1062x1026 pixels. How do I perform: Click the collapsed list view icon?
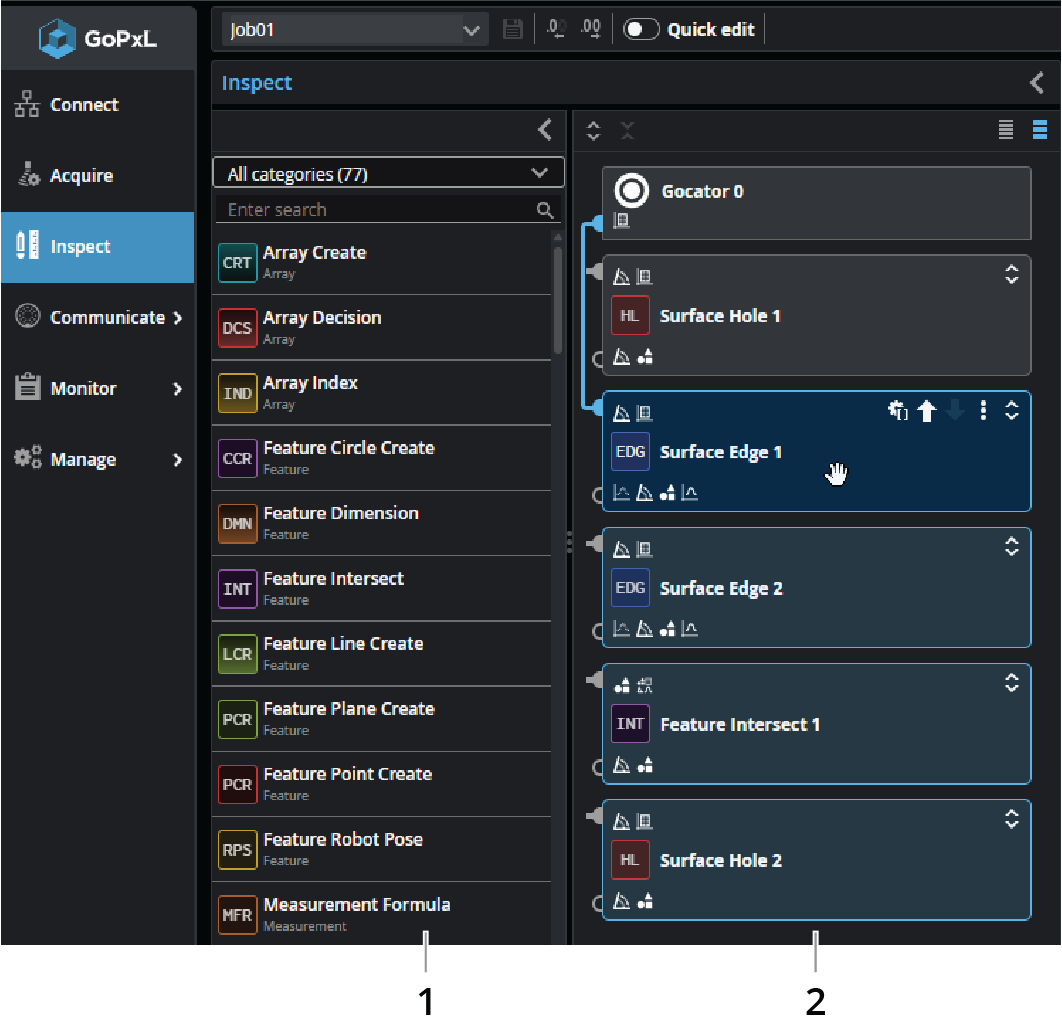(x=1006, y=130)
